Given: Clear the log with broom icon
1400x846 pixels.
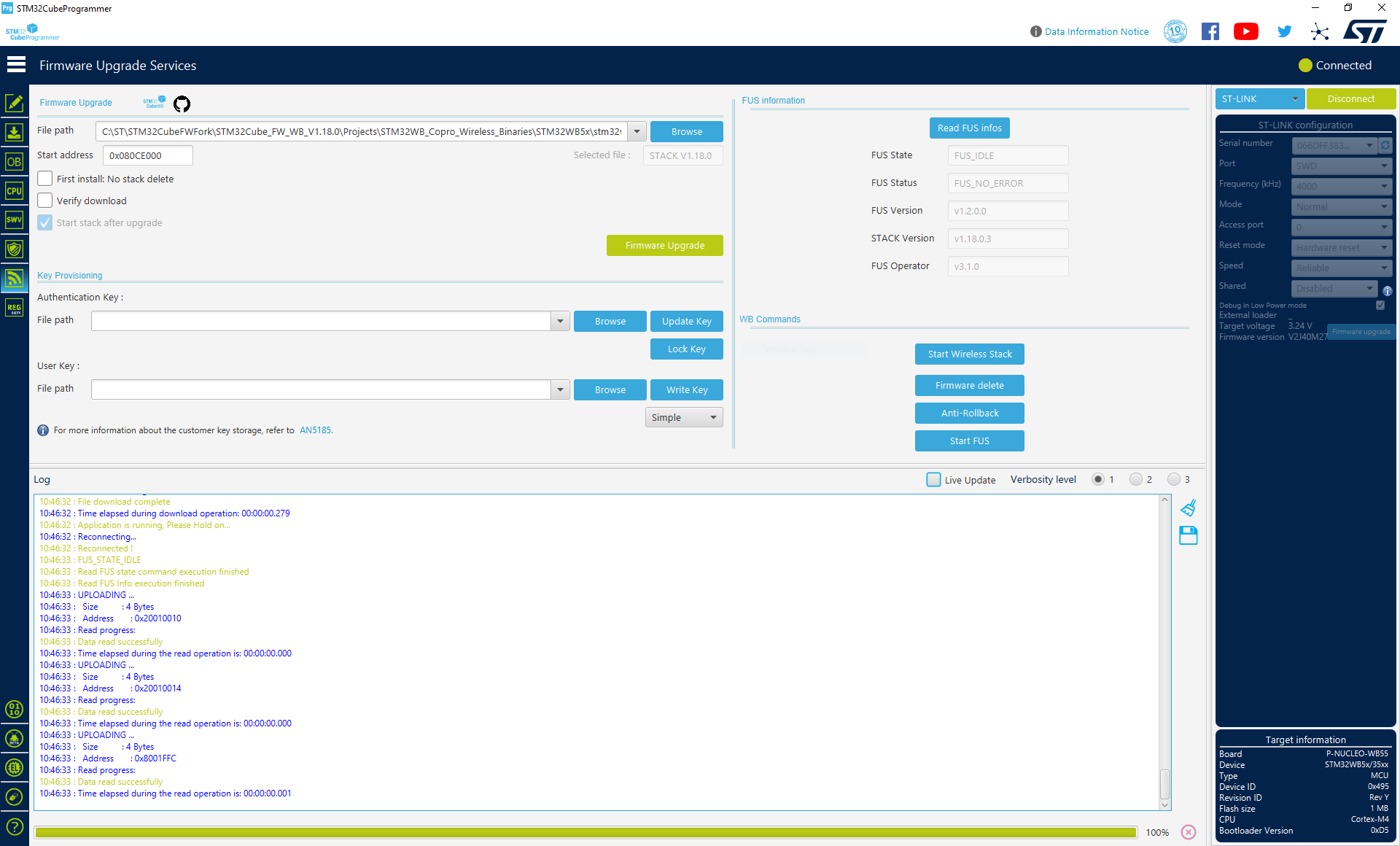Looking at the screenshot, I should (1188, 508).
